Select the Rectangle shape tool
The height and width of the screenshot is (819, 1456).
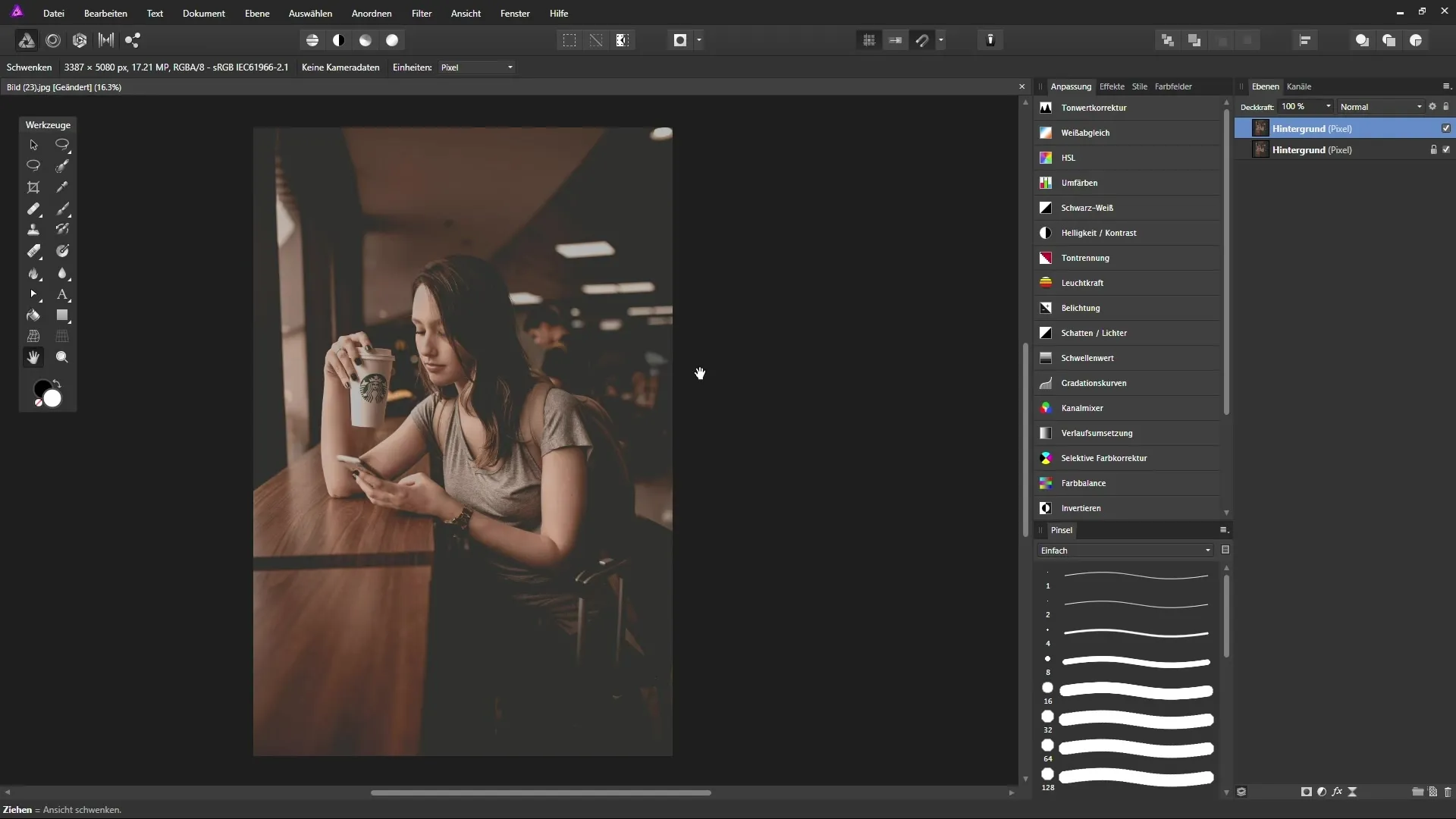tap(62, 315)
